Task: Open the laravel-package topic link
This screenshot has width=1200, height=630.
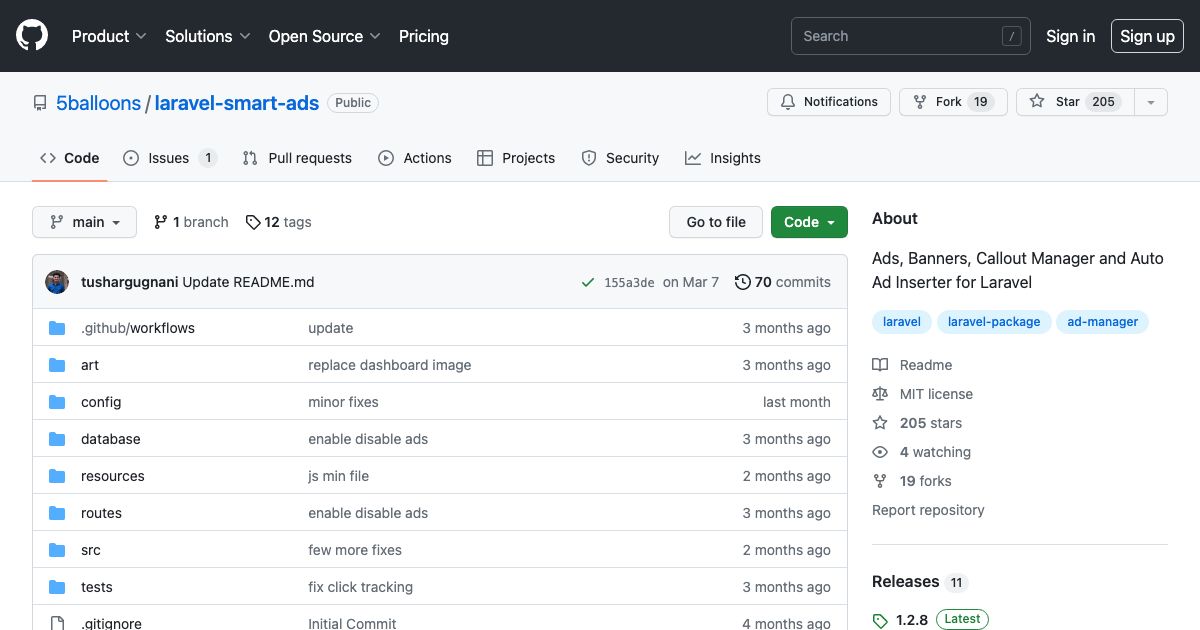Action: click(993, 321)
